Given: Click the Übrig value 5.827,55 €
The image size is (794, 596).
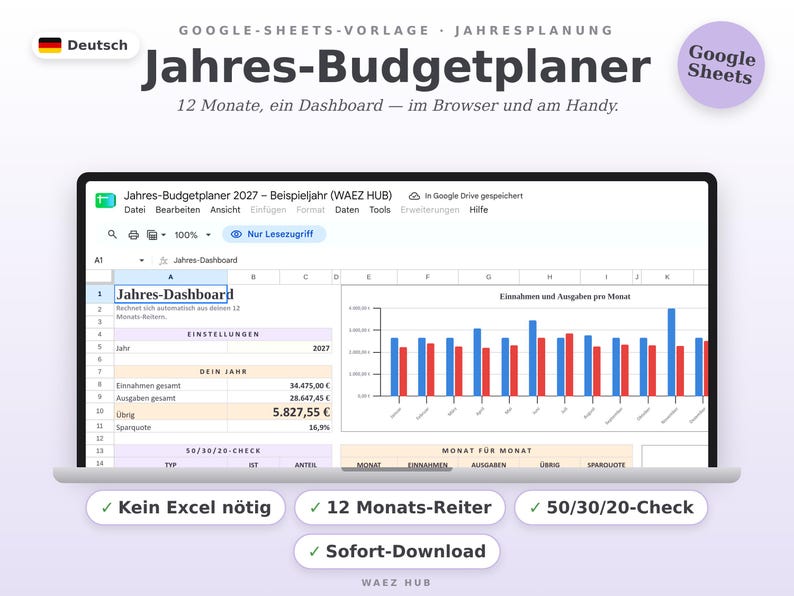Looking at the screenshot, I should (280, 412).
